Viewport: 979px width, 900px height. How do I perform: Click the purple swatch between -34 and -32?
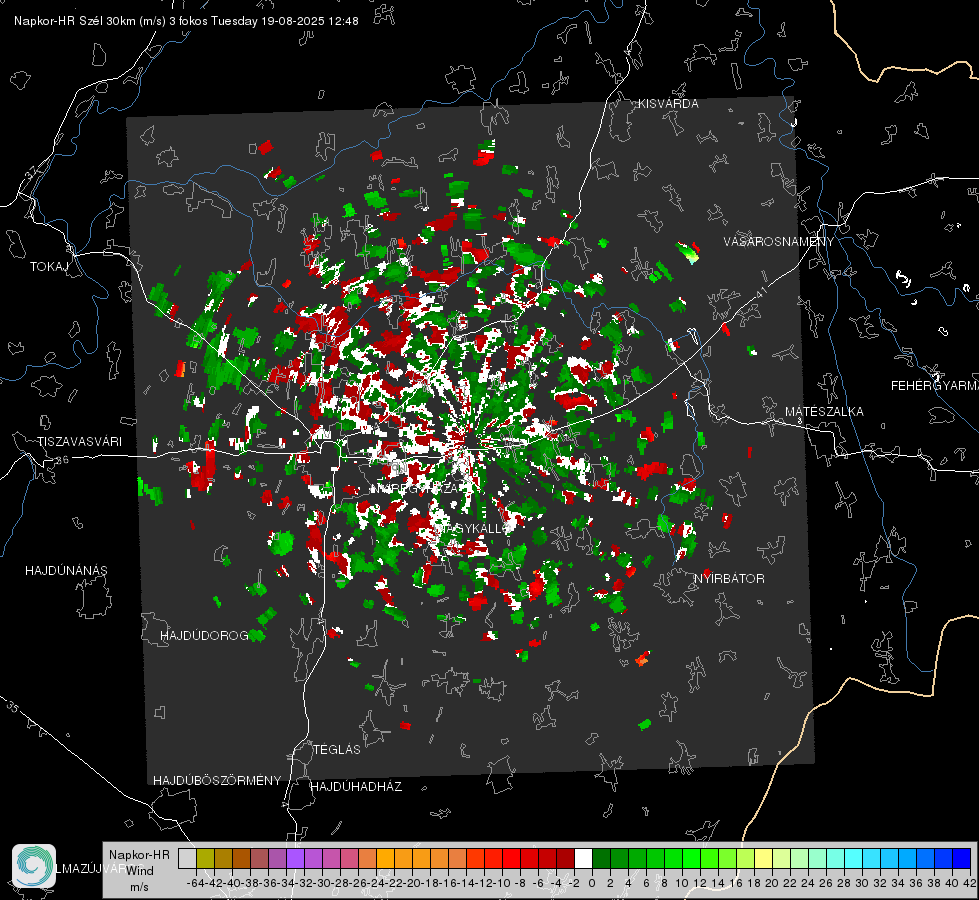295,858
